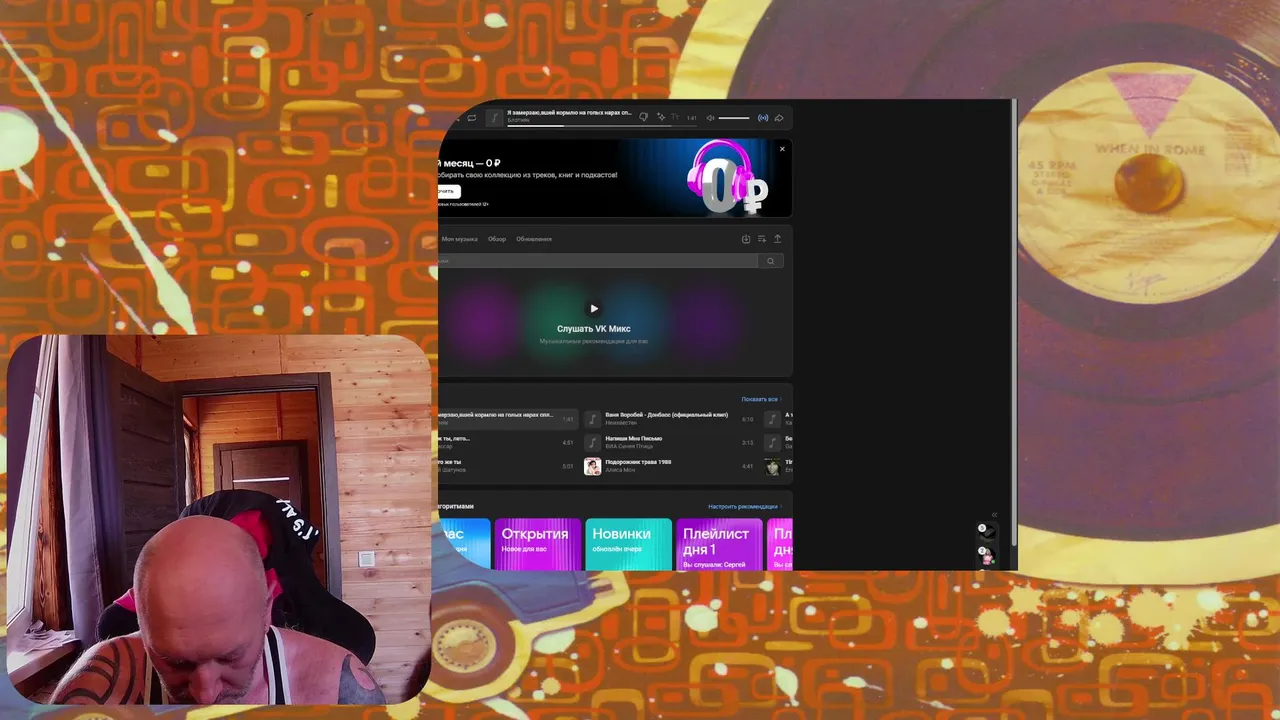Share the current track with the arrow icon
The image size is (1280, 720).
pos(779,118)
